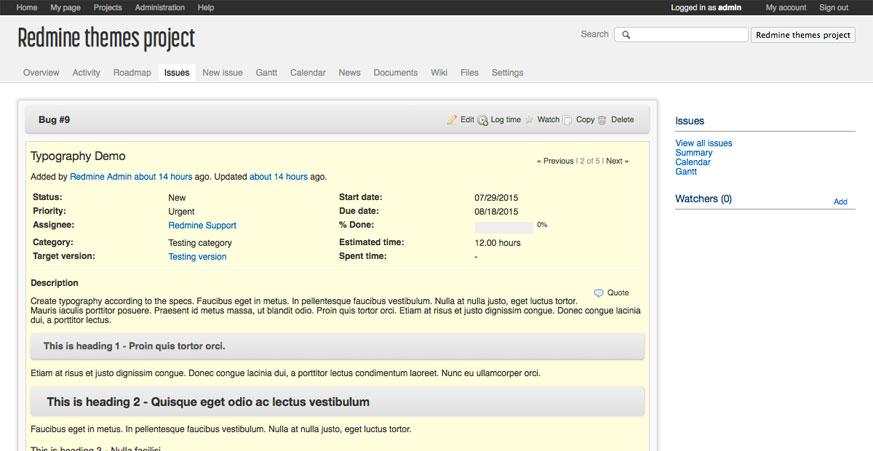Open My page in top bar
873x451 pixels.
[x=65, y=7]
